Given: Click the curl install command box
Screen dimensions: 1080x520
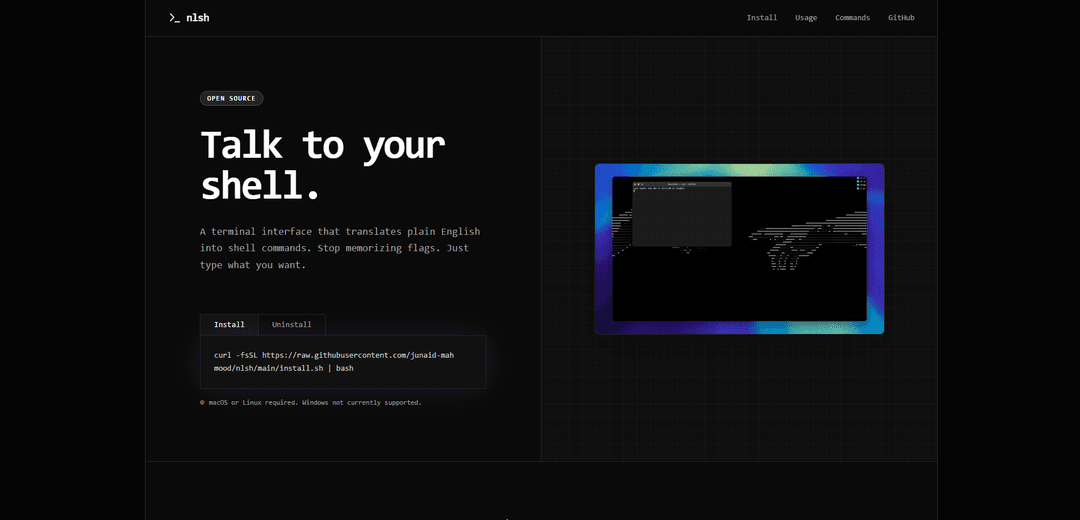Looking at the screenshot, I should pos(343,361).
